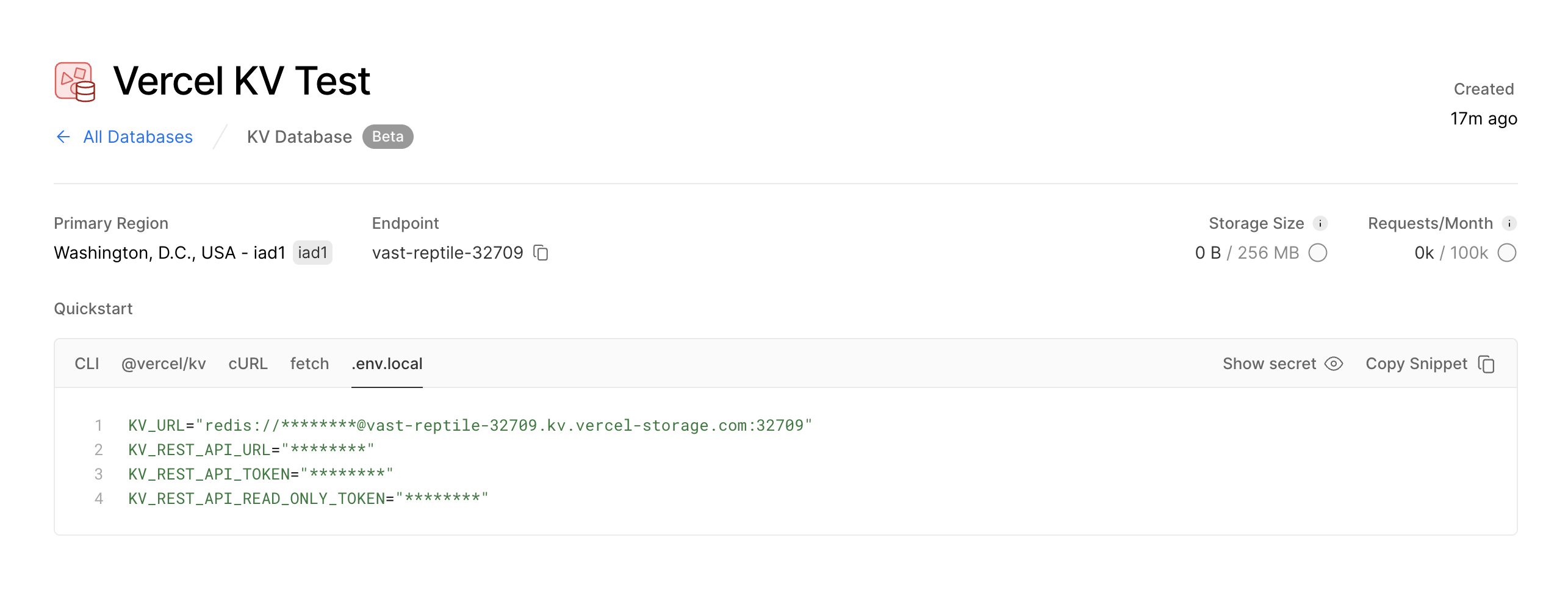Switch to the cURL tab
1568x593 pixels.
(248, 363)
